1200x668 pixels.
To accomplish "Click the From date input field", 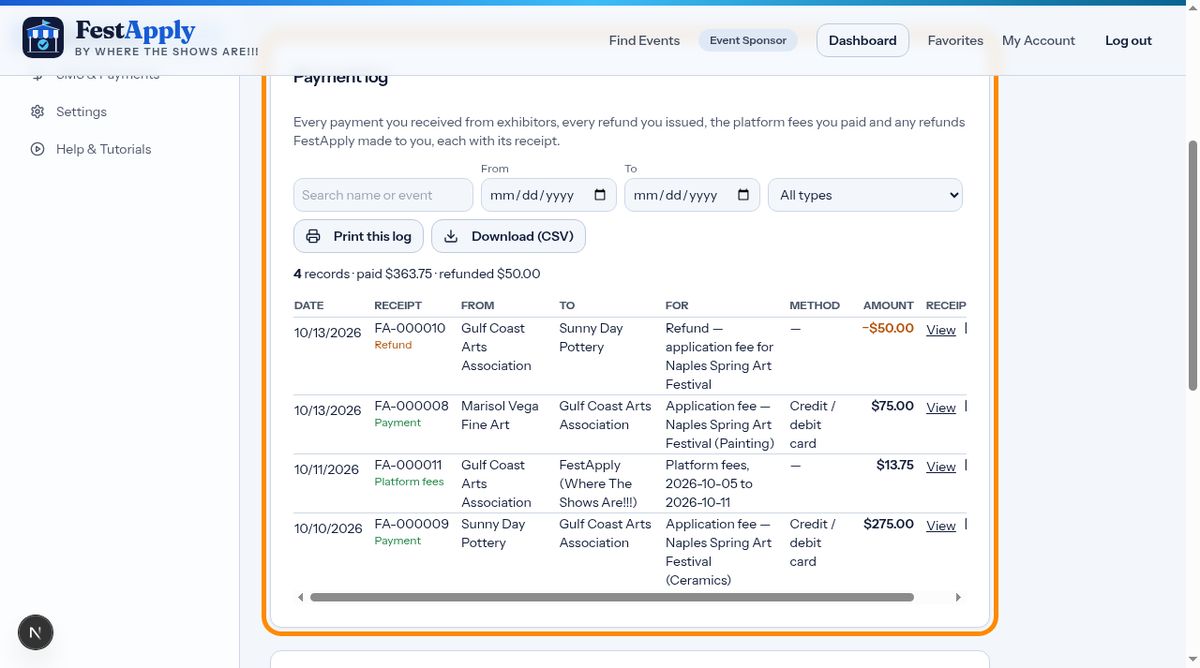I will [549, 195].
